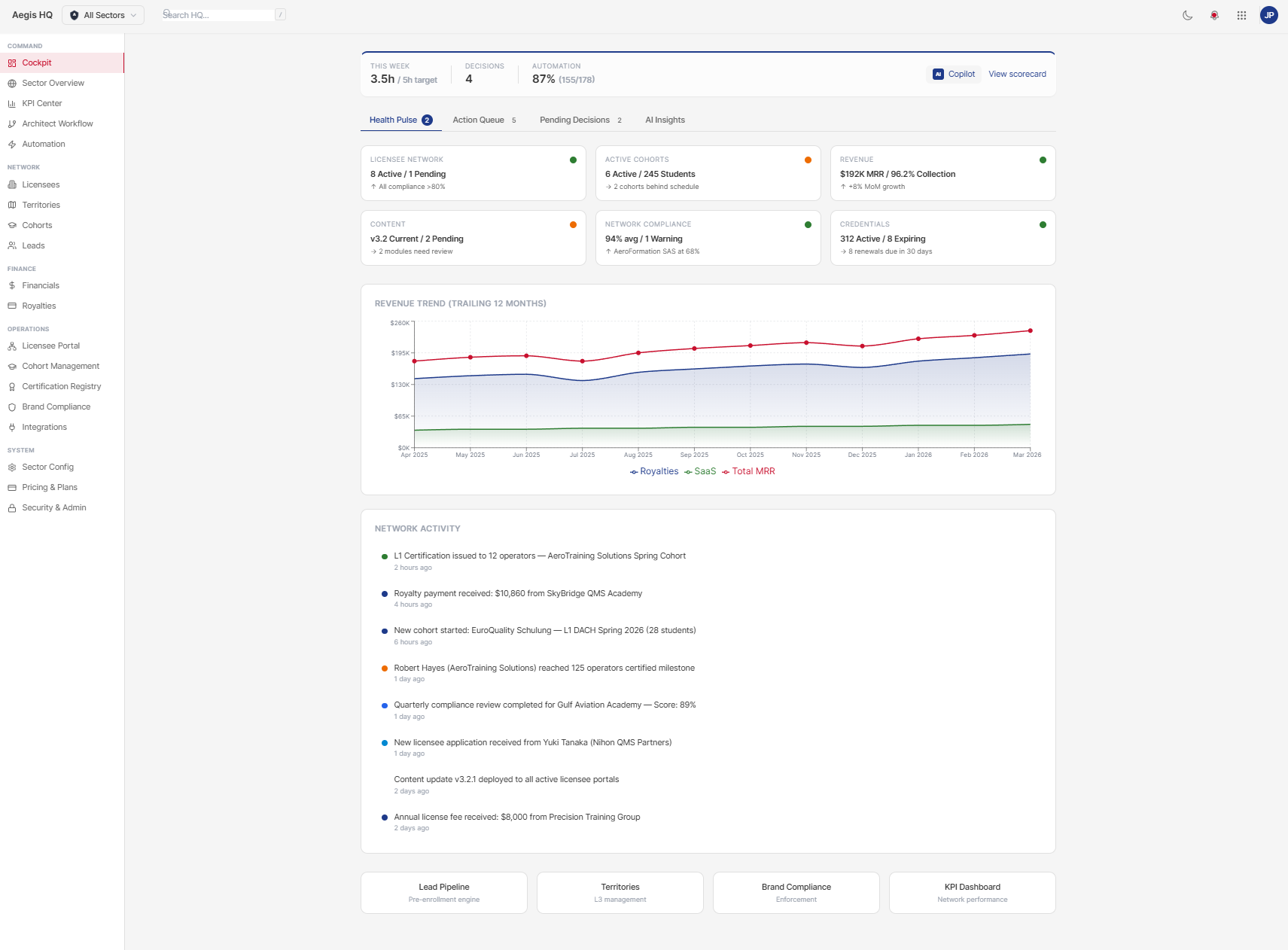Open Sector Overview globe icon
The image size is (1288, 950).
click(x=12, y=84)
